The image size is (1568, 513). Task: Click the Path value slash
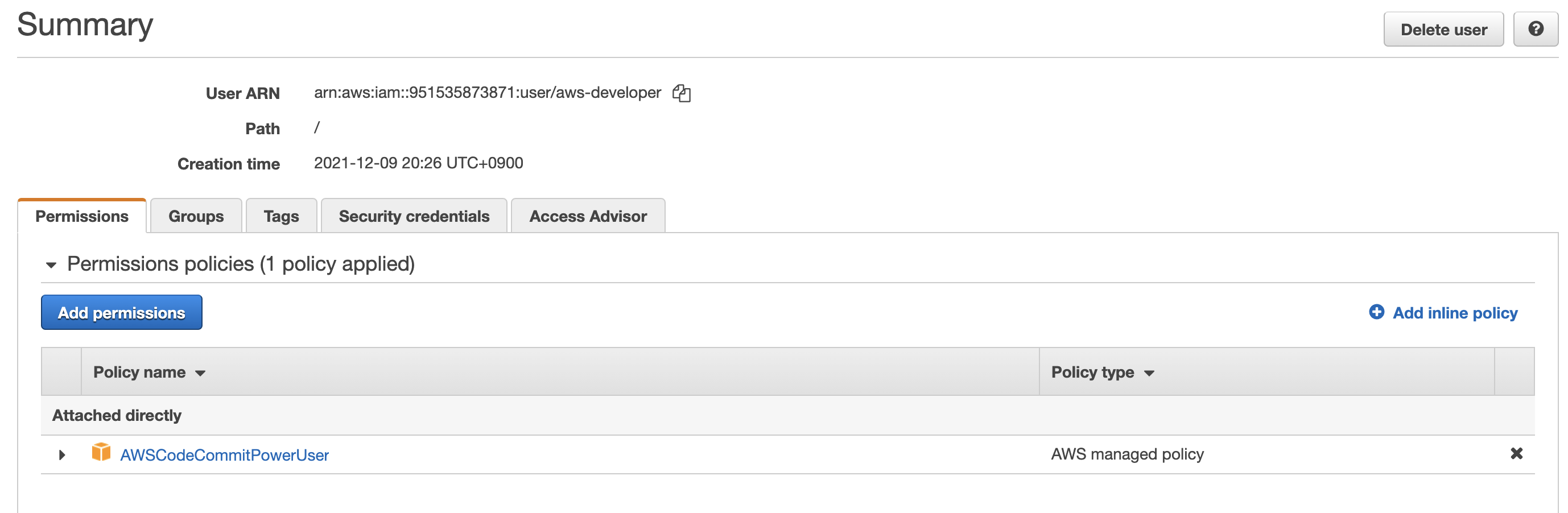click(316, 127)
